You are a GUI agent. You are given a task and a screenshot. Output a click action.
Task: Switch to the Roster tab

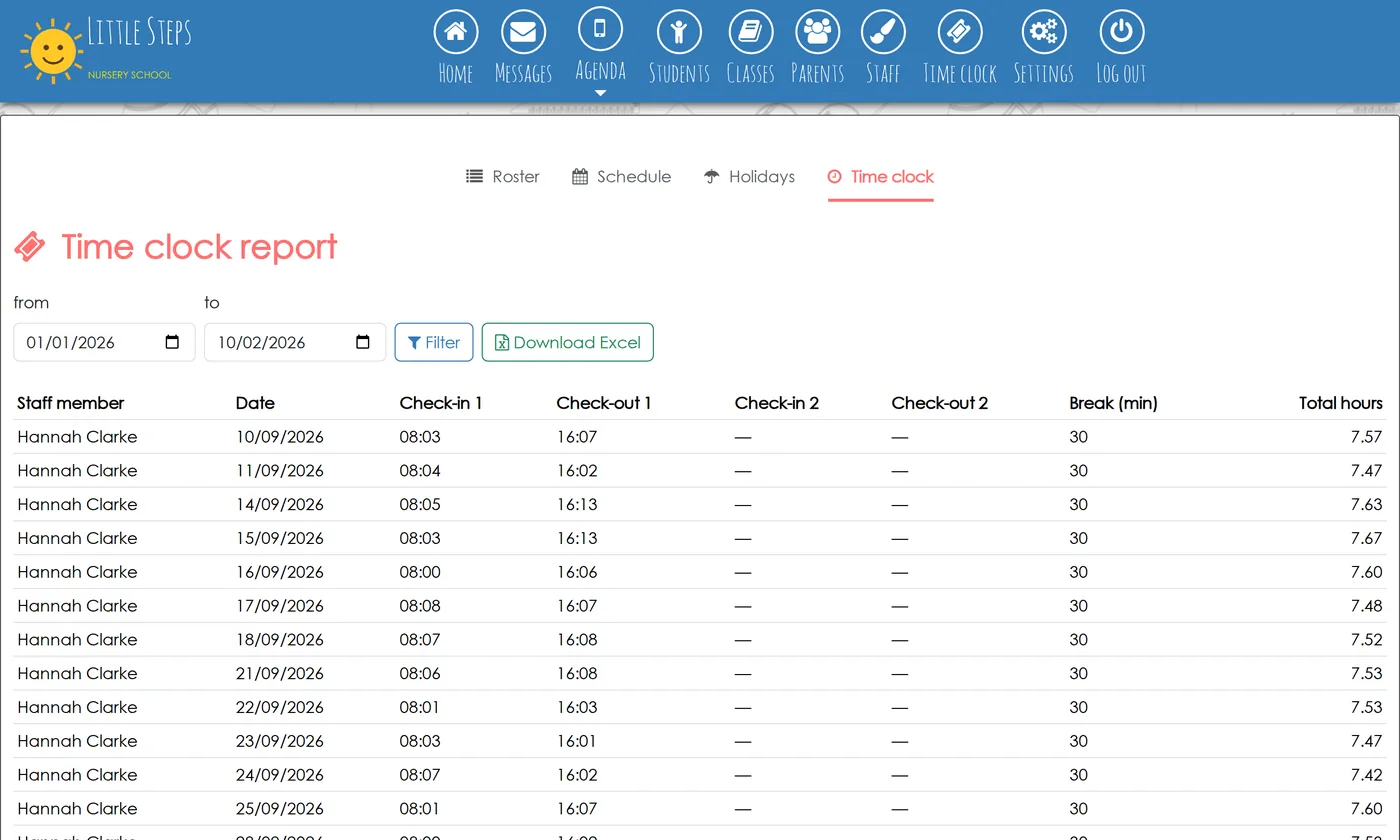[x=503, y=177]
